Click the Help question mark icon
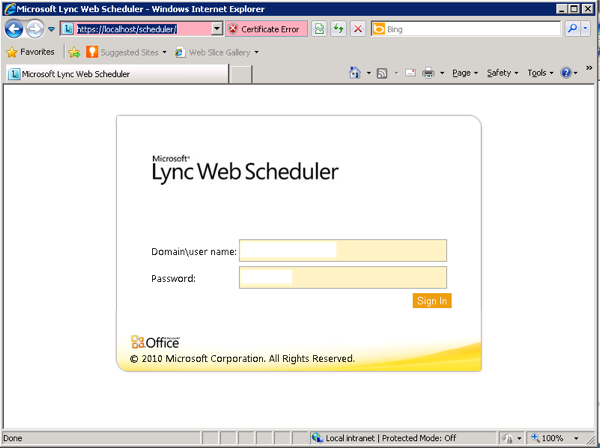 [x=566, y=73]
